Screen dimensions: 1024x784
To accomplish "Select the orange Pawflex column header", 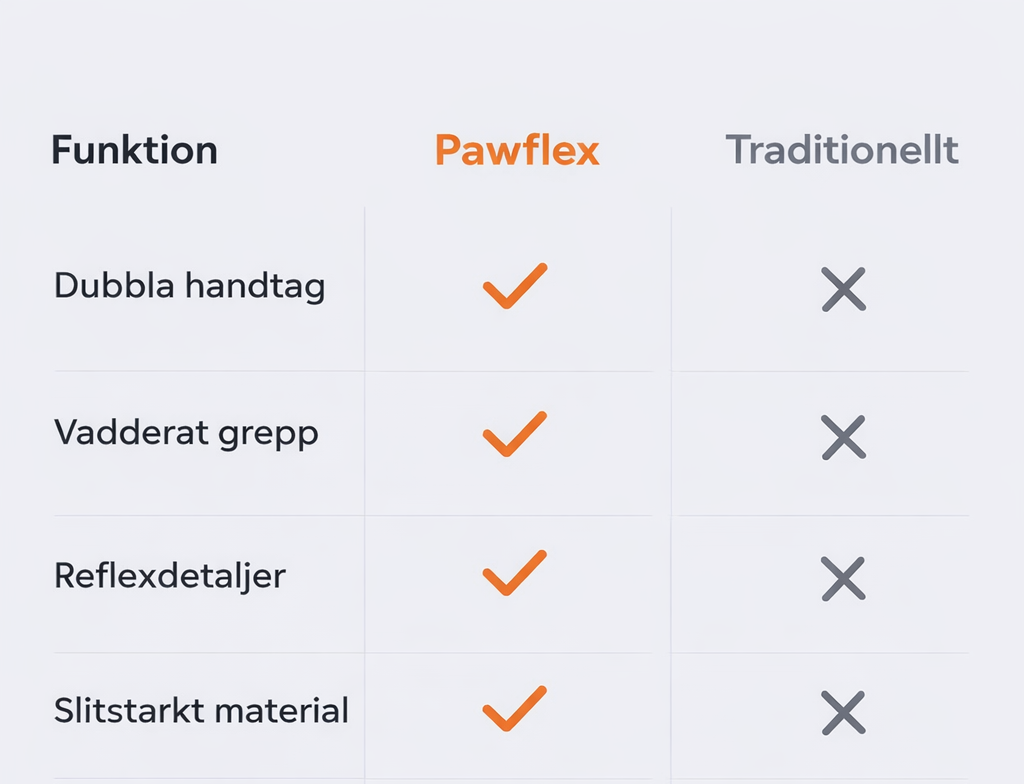I will pos(517,150).
